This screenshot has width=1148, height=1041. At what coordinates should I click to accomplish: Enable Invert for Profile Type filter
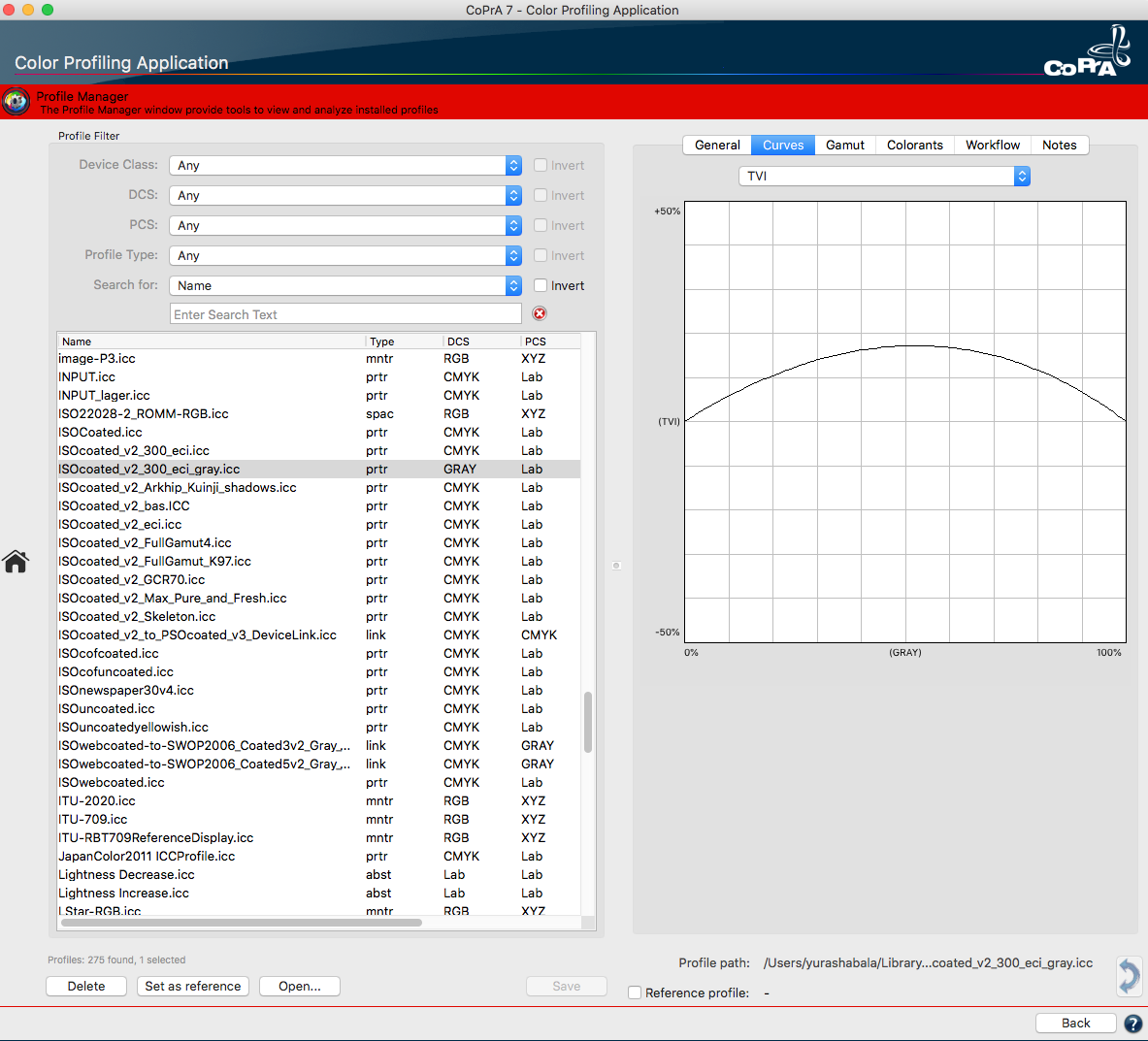tap(541, 255)
